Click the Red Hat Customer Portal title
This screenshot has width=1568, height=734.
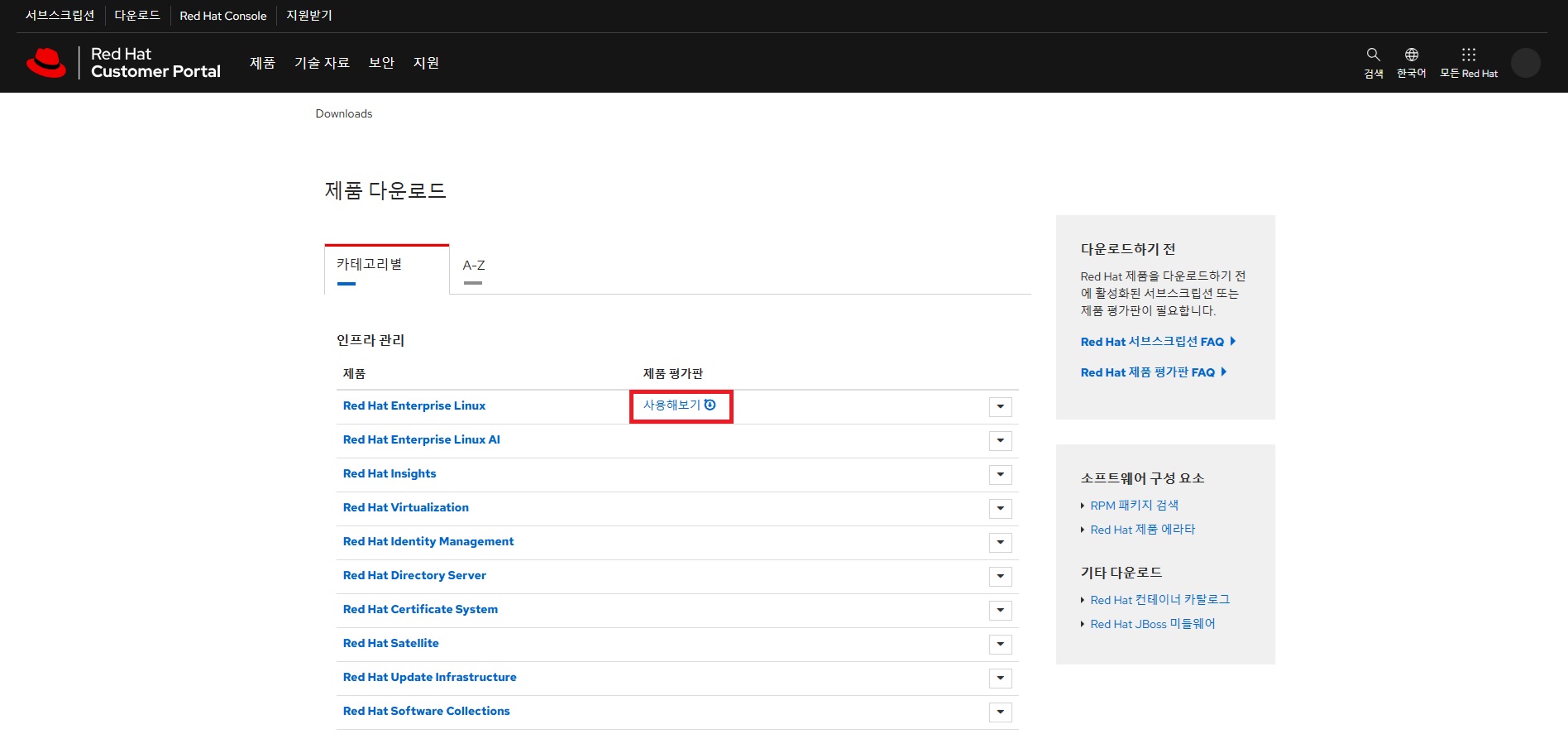click(x=155, y=63)
